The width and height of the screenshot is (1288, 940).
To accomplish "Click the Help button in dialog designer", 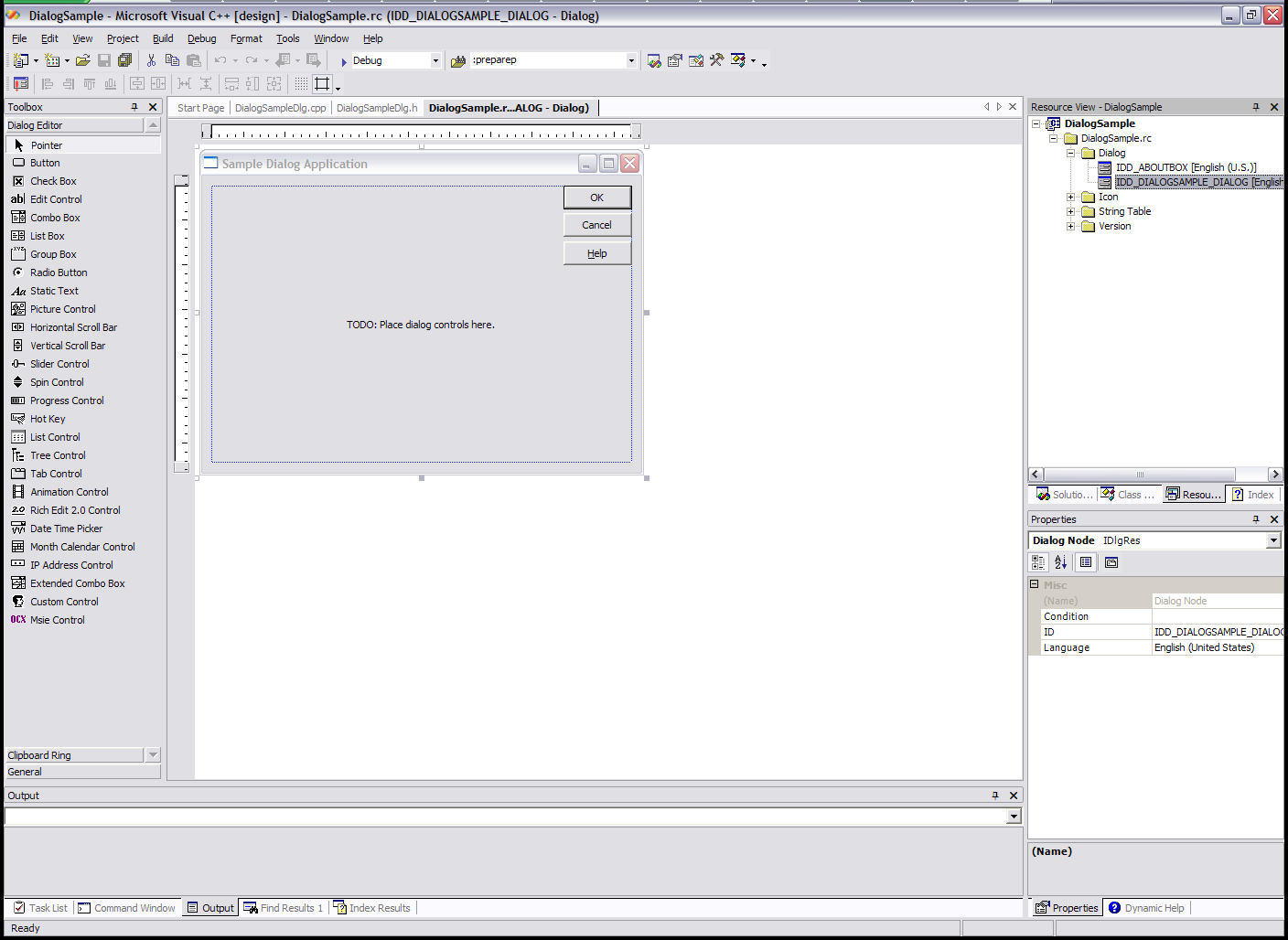I will 597,253.
